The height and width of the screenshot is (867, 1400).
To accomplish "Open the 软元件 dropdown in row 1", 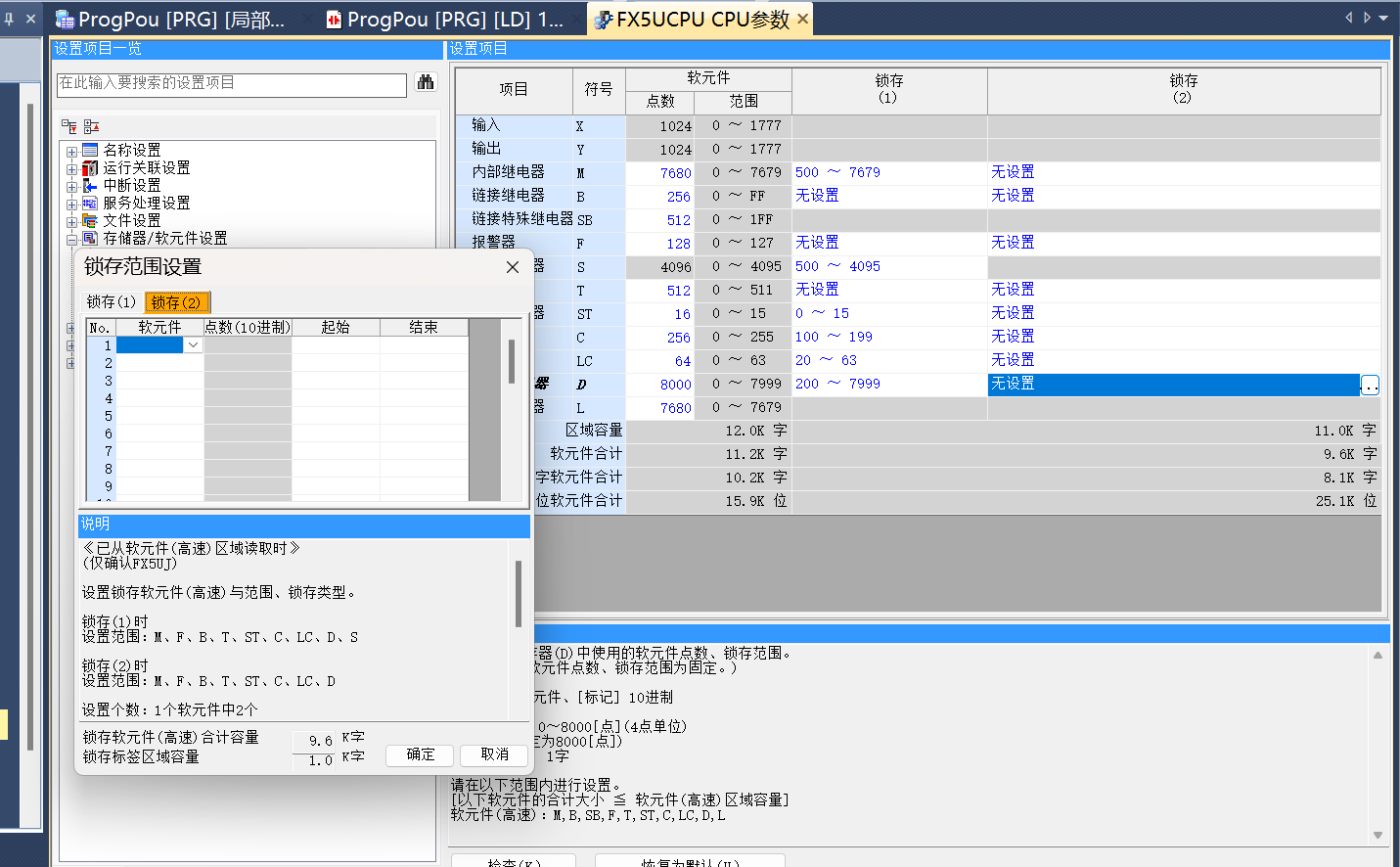I will coord(193,345).
